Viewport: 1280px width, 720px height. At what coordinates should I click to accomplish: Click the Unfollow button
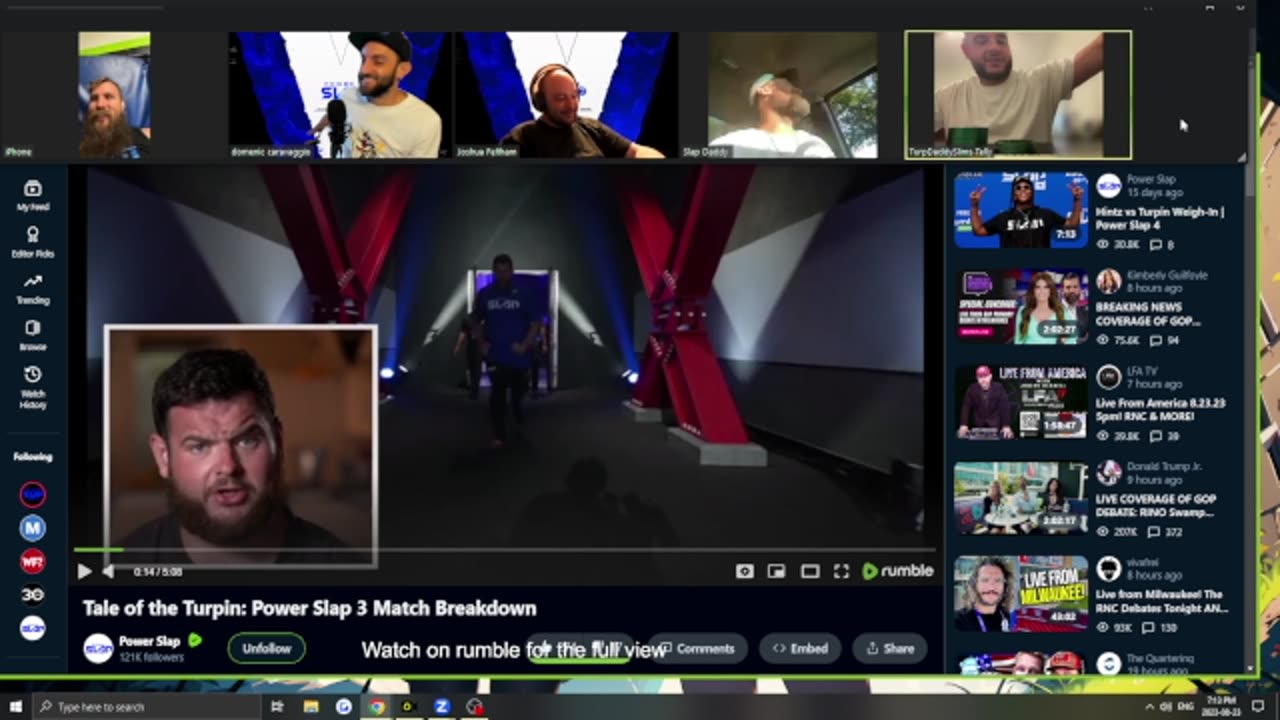pos(267,648)
